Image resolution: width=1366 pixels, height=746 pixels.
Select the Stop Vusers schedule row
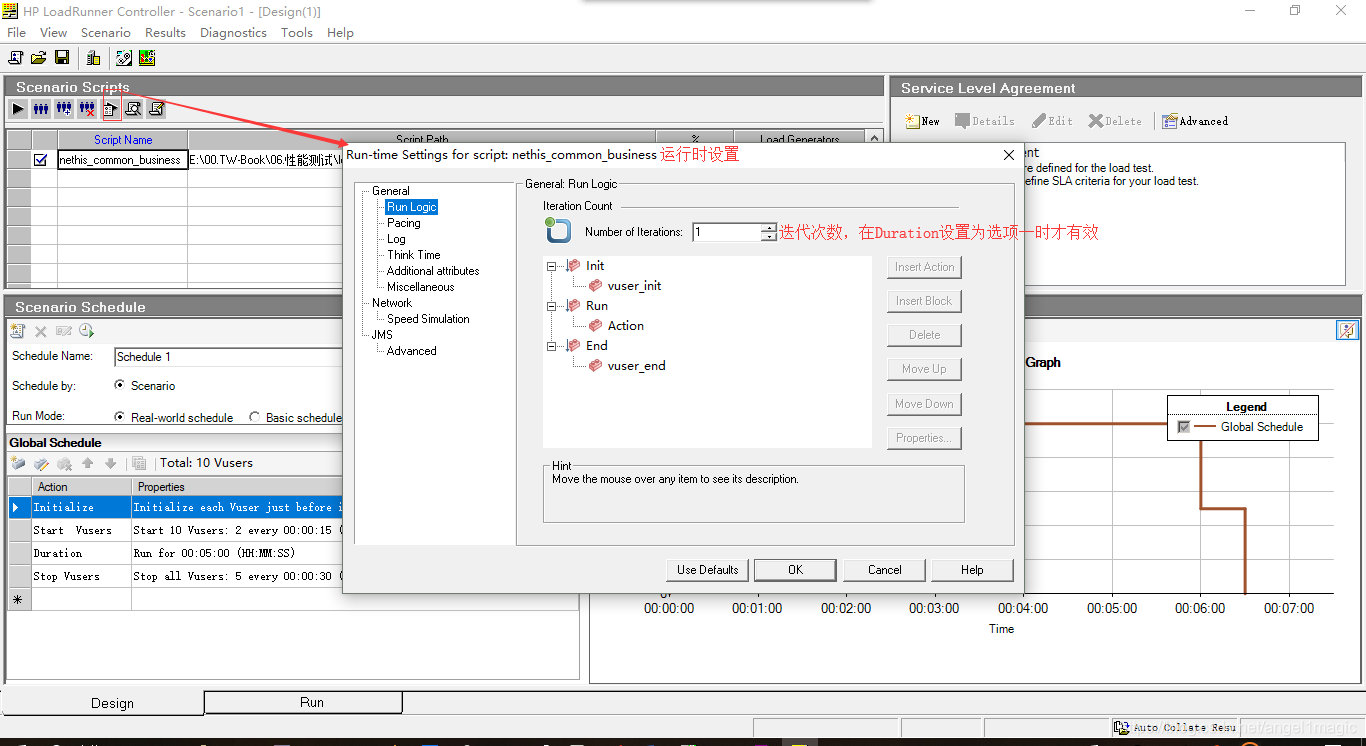point(176,576)
